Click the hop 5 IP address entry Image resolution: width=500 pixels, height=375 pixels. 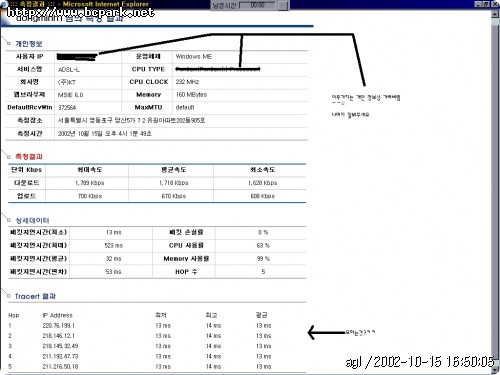pos(60,367)
